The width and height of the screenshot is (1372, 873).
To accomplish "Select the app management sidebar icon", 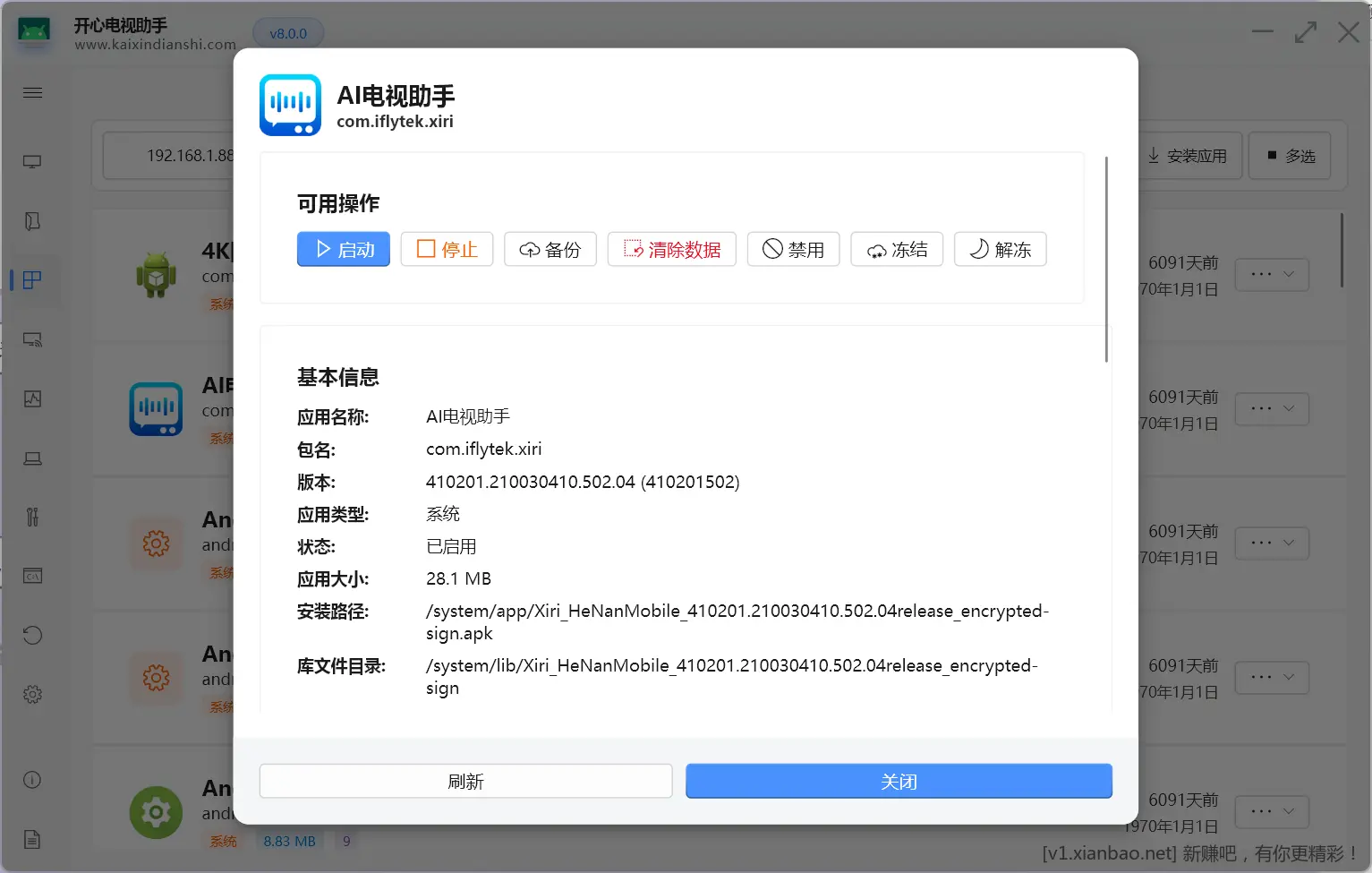I will coord(32,279).
